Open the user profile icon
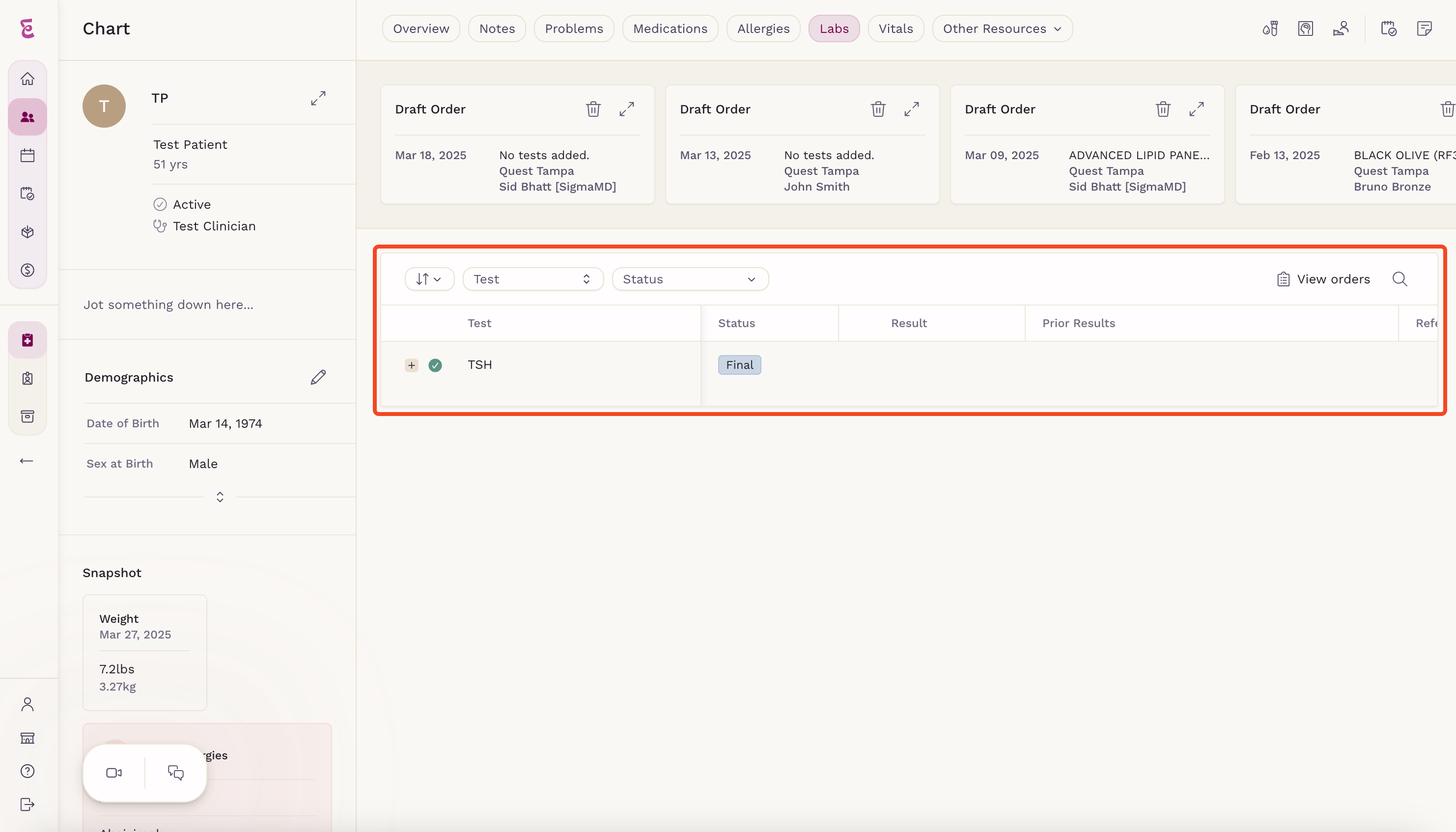The image size is (1456, 832). pos(28,705)
